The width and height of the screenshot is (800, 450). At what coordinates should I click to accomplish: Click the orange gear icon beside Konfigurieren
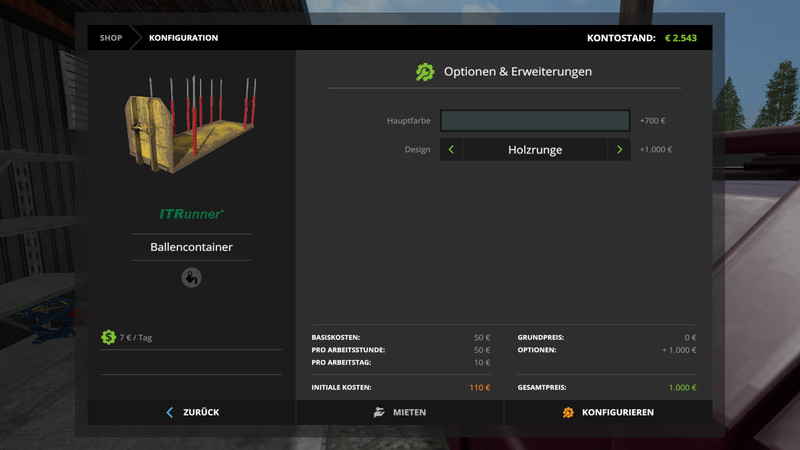[568, 412]
